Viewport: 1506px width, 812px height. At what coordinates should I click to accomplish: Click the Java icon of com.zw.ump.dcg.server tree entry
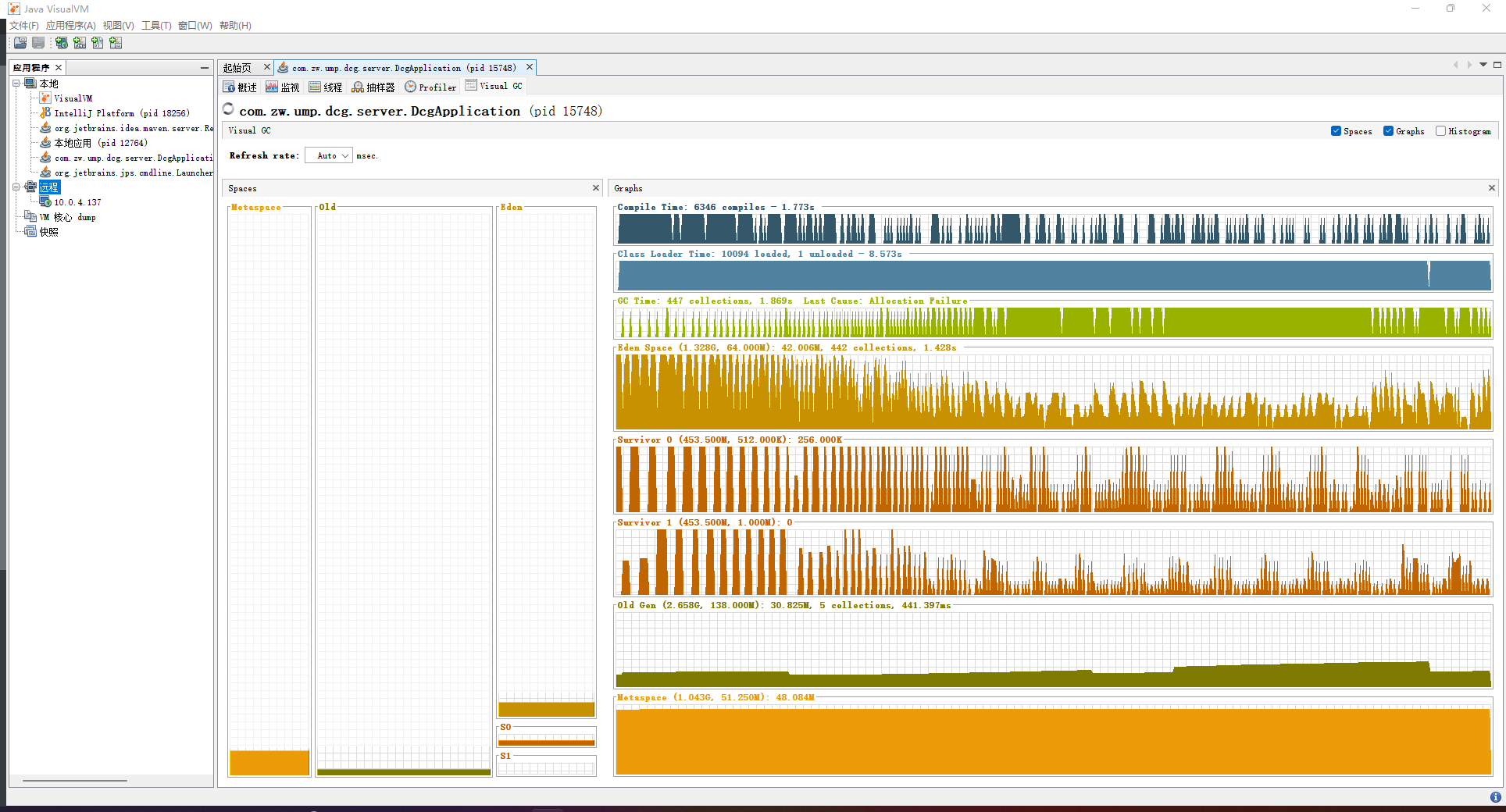click(x=45, y=158)
